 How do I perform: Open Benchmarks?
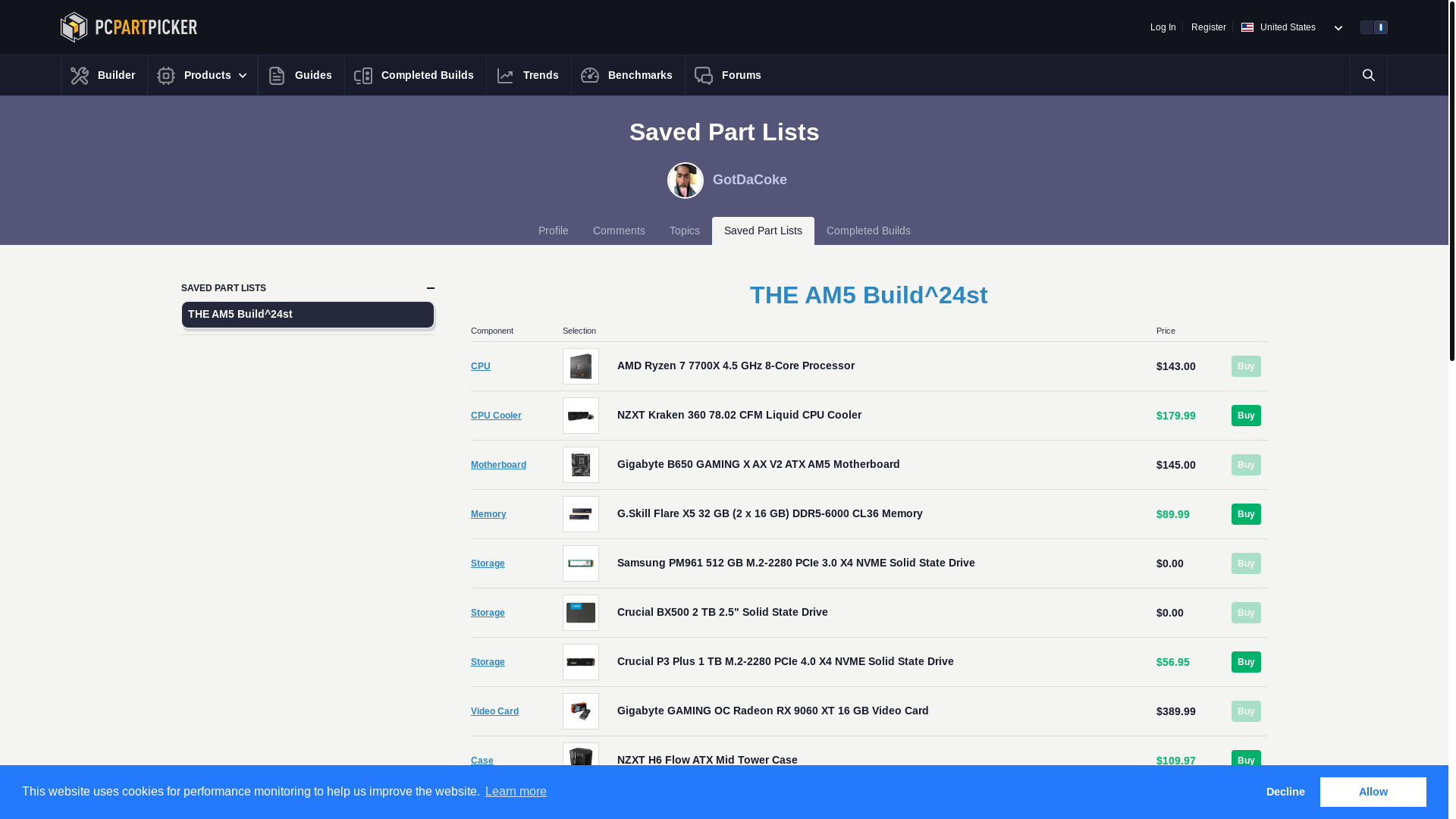point(628,75)
